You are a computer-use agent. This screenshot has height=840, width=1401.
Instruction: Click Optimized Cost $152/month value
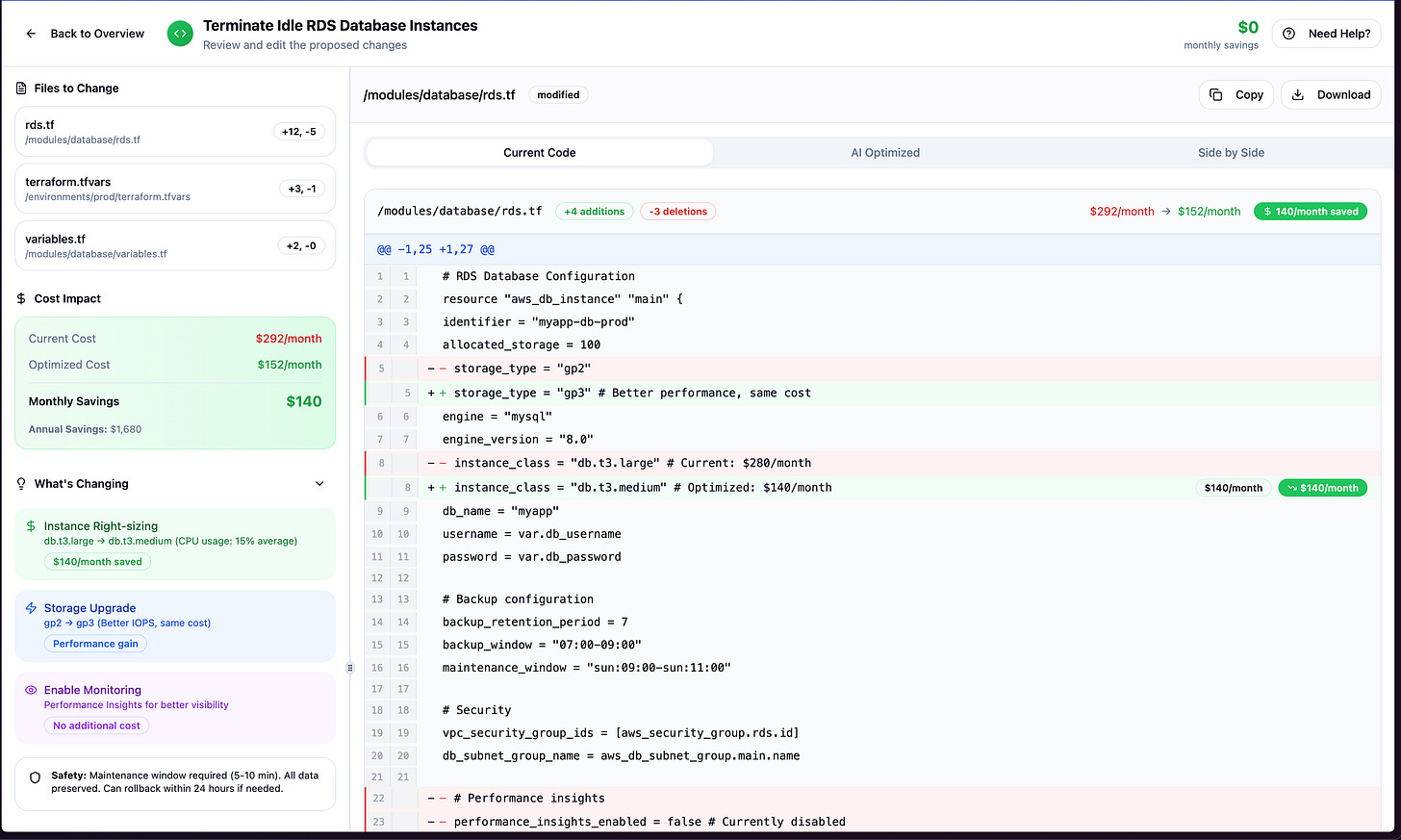click(290, 365)
